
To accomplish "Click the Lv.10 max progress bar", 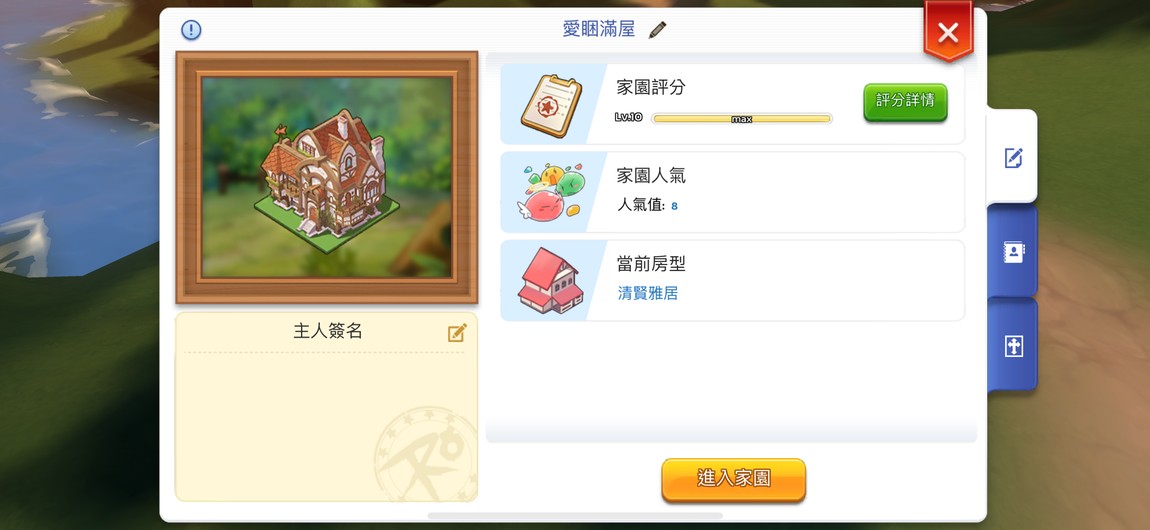I will pyautogui.click(x=741, y=119).
